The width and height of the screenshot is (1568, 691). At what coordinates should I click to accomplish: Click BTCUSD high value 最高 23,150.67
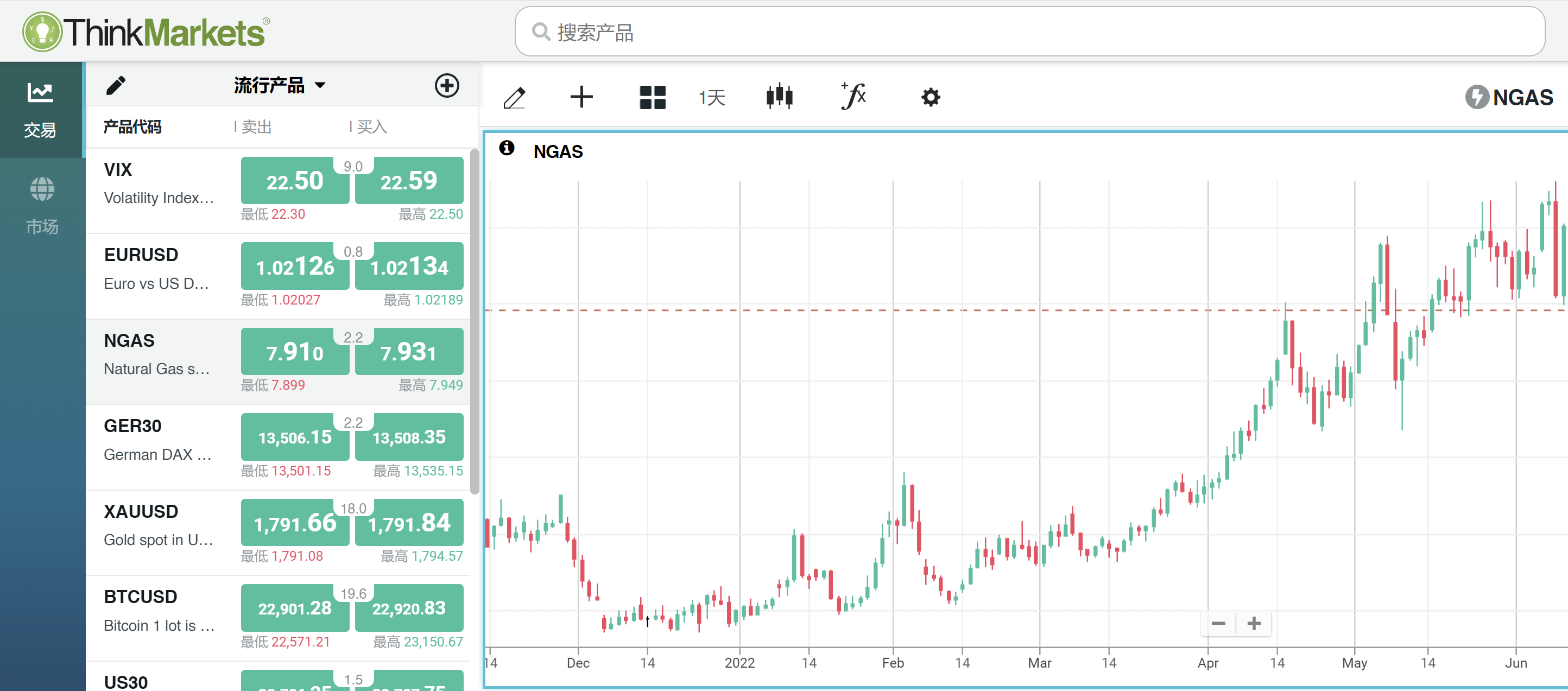coord(418,642)
